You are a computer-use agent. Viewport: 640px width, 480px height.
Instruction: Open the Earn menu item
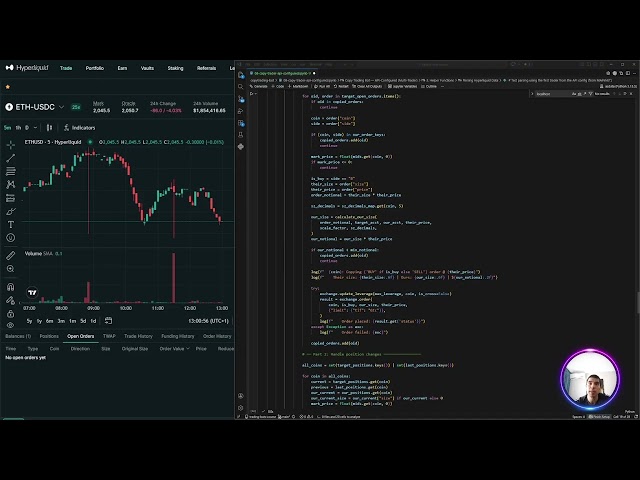point(122,68)
